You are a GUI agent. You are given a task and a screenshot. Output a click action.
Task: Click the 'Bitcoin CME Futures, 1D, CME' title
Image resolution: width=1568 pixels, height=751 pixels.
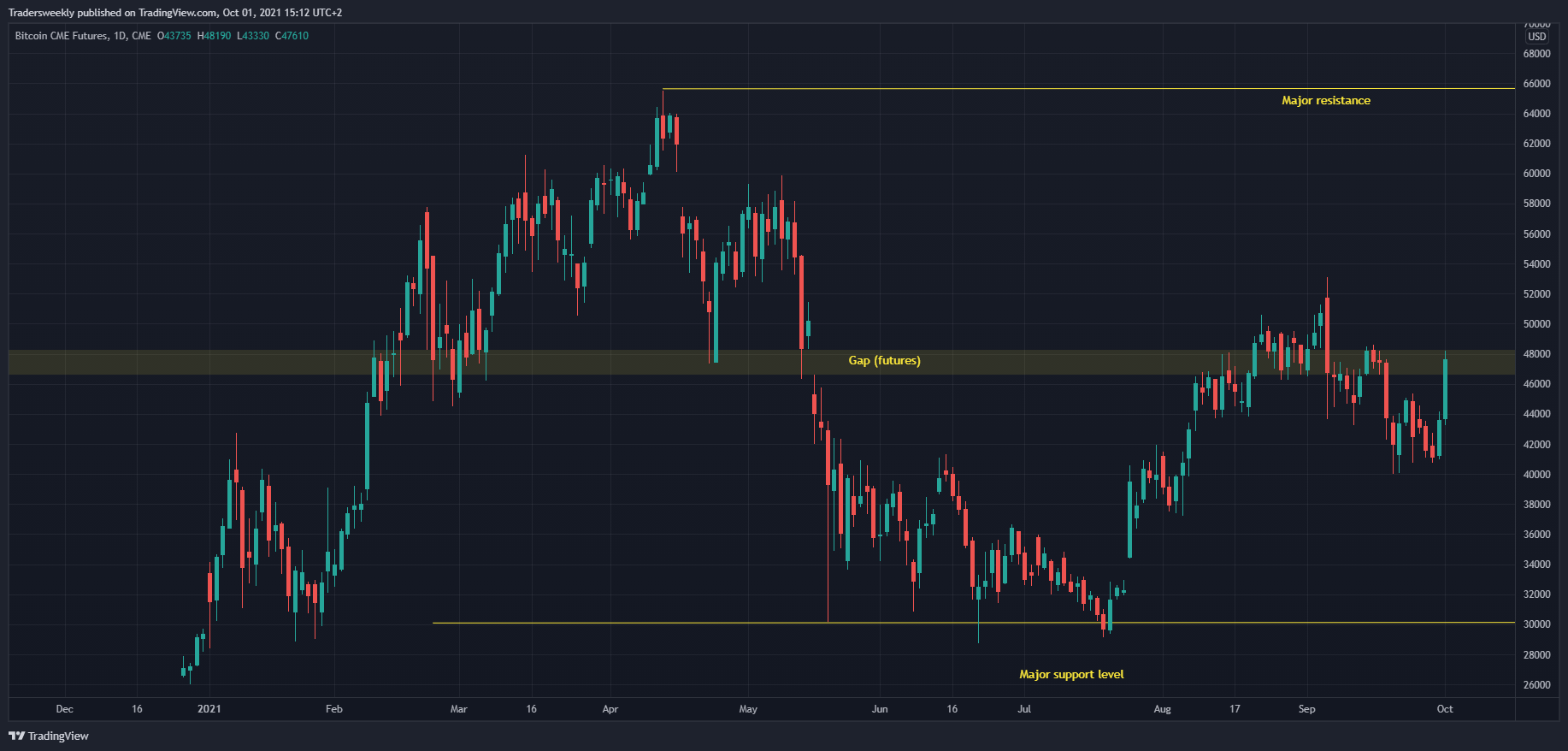[x=83, y=36]
